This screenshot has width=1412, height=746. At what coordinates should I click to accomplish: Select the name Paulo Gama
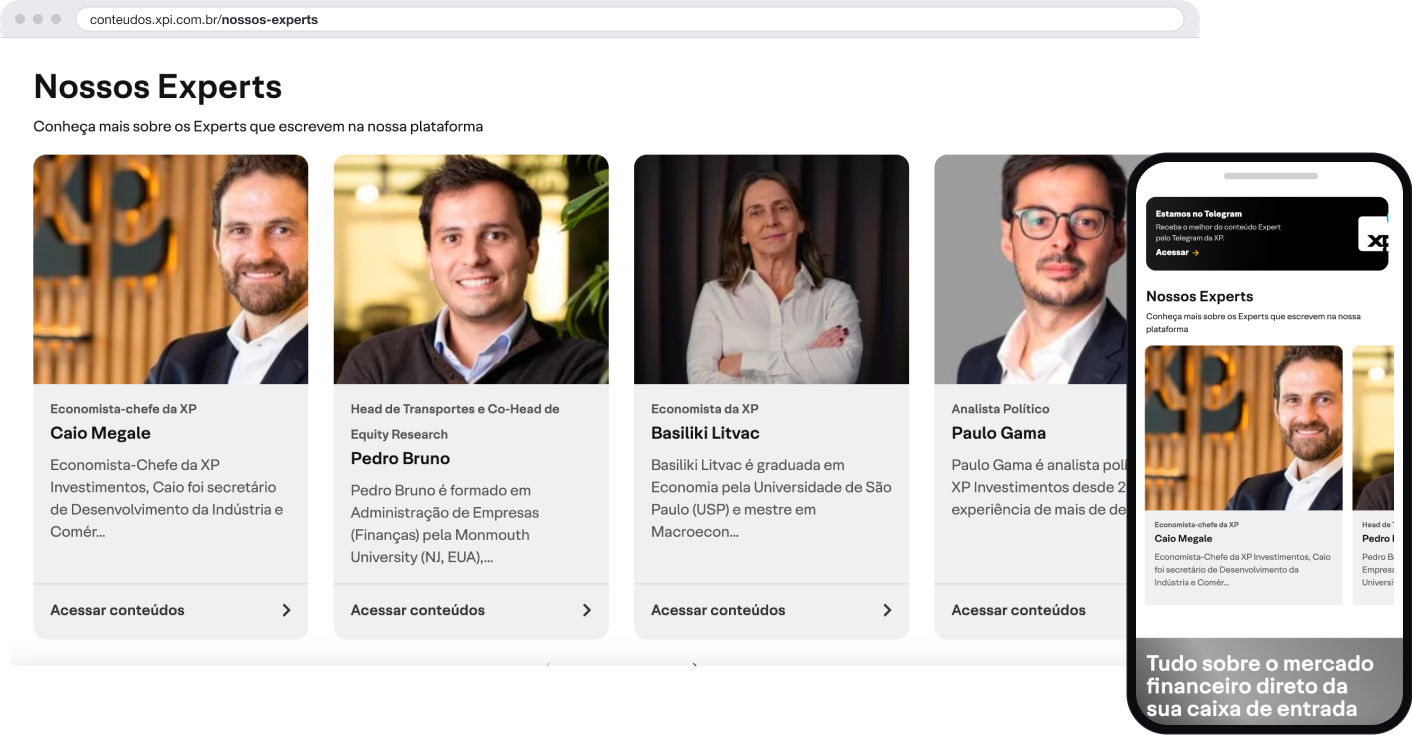[998, 433]
